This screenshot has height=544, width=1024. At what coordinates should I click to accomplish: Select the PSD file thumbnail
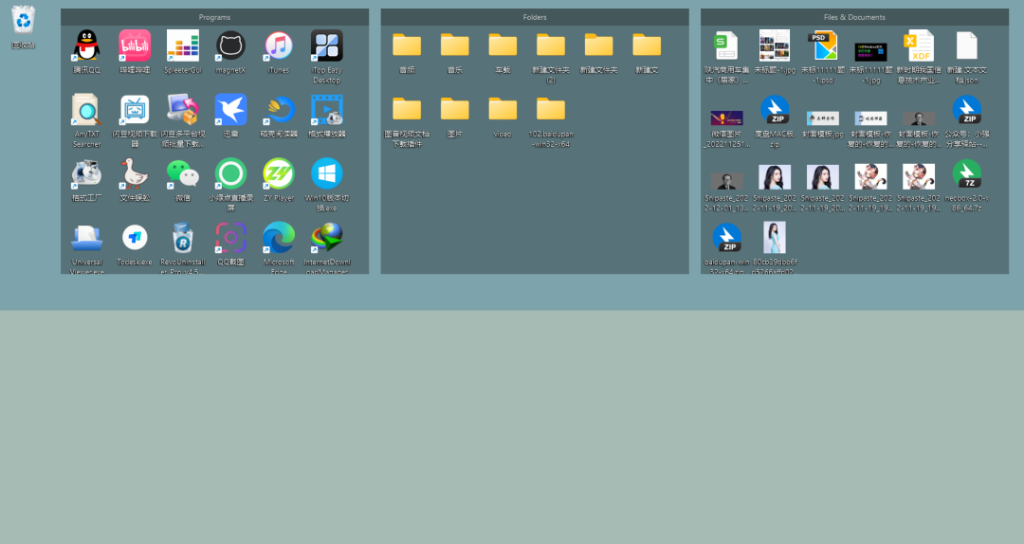[x=822, y=46]
